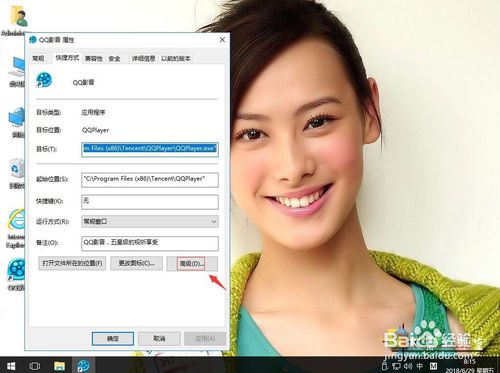Screen dimensions: 500x373
Task: Expand the 运行方式 dropdown
Action: 150,222
